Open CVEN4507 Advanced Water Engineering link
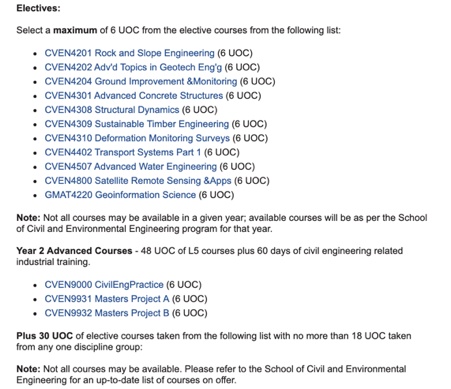Screen dimensions: 451x389 [x=131, y=167]
